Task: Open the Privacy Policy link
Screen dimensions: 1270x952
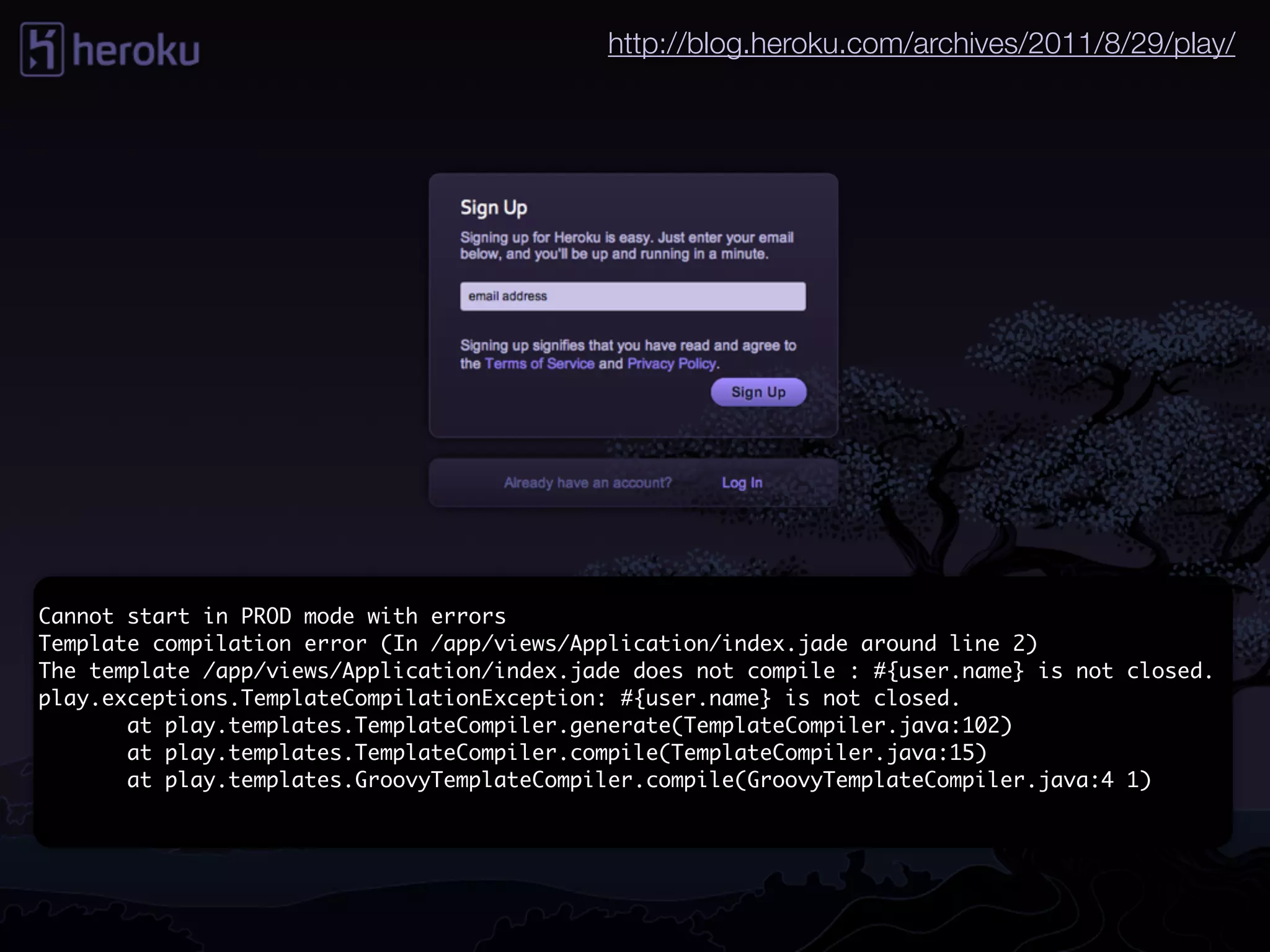Action: pos(672,364)
